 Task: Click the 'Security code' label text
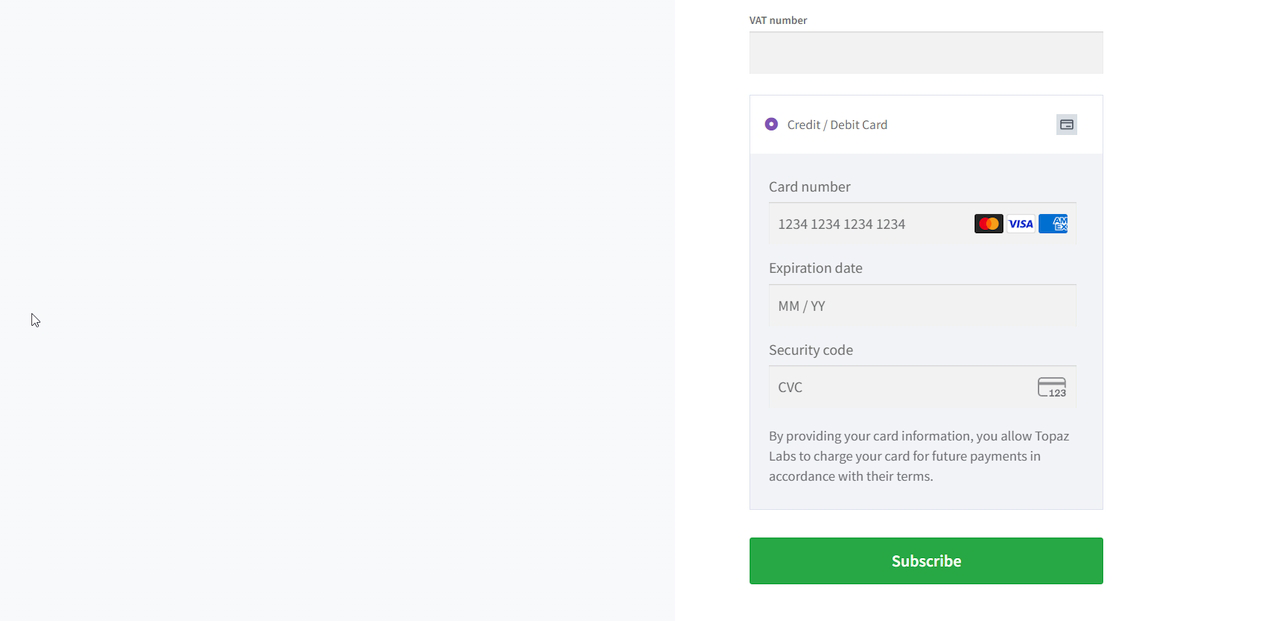(x=810, y=350)
